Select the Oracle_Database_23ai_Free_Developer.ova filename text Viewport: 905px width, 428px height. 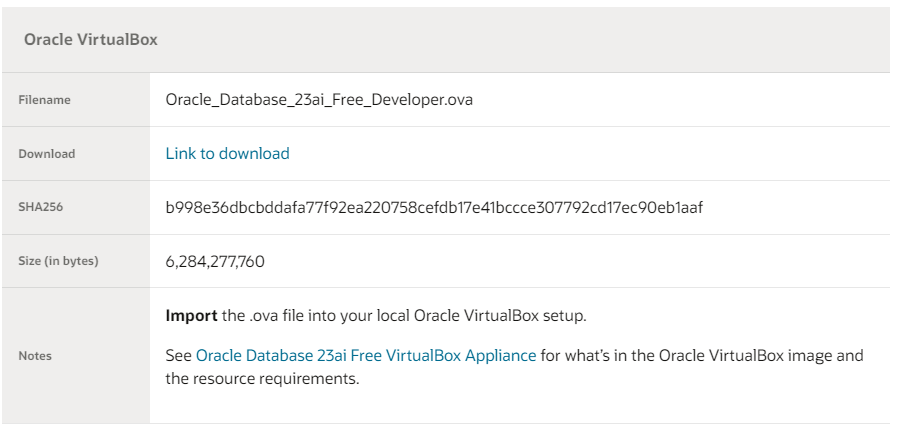pos(319,100)
